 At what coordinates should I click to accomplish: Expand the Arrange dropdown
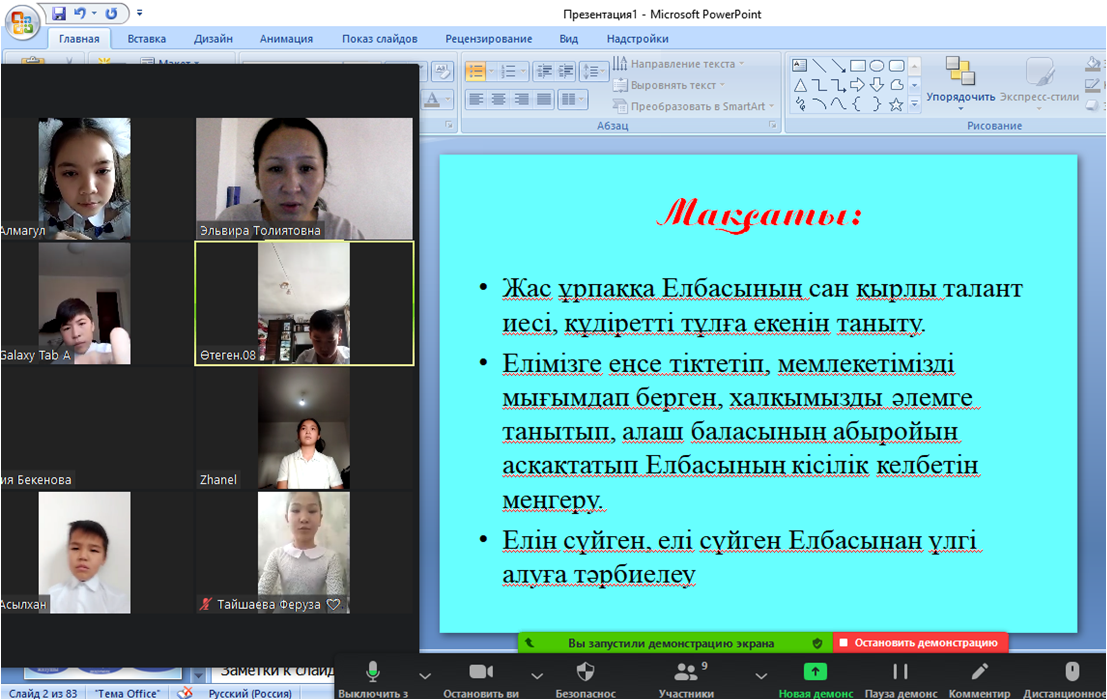[960, 97]
